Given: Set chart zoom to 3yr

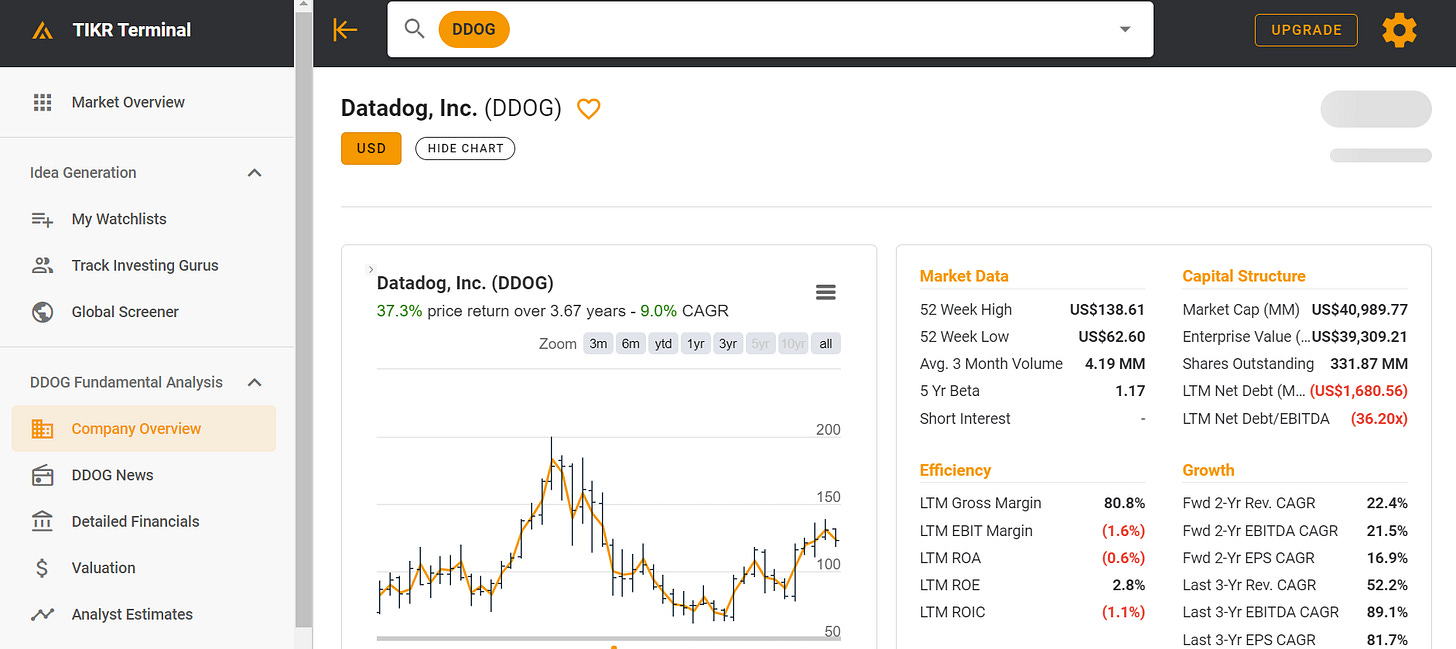Looking at the screenshot, I should (x=728, y=344).
